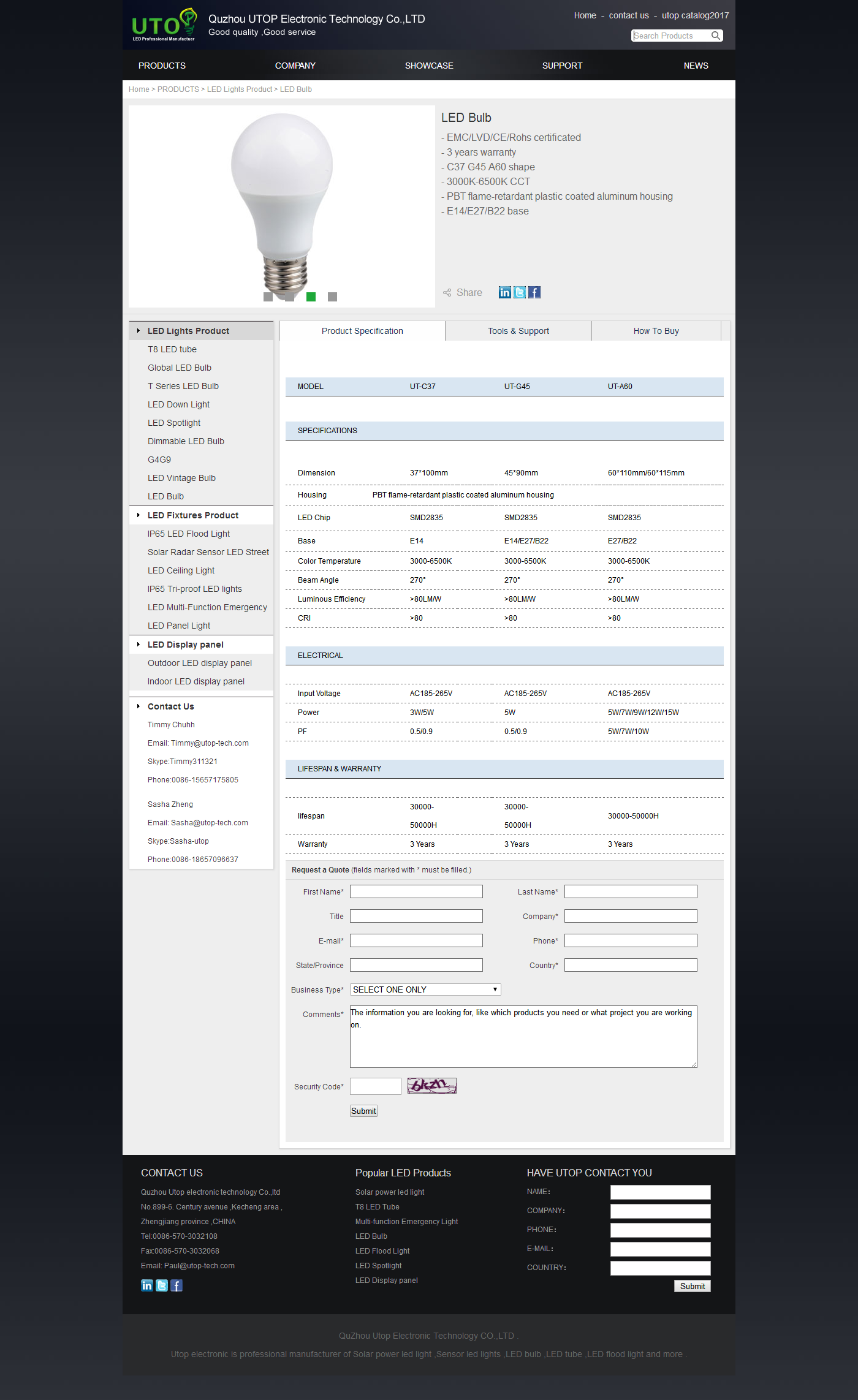Select the green active image slider dot

pyautogui.click(x=311, y=297)
